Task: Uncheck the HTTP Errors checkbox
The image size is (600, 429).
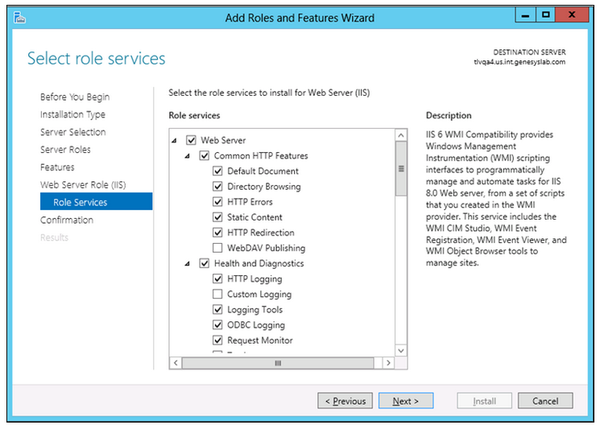Action: pyautogui.click(x=218, y=202)
